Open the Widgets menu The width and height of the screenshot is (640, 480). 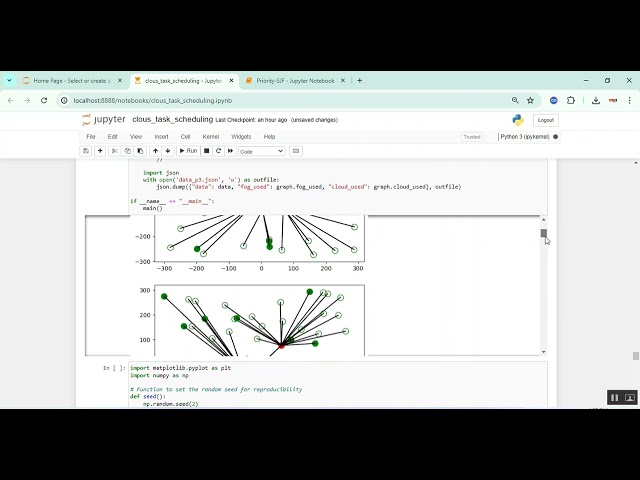click(x=241, y=137)
